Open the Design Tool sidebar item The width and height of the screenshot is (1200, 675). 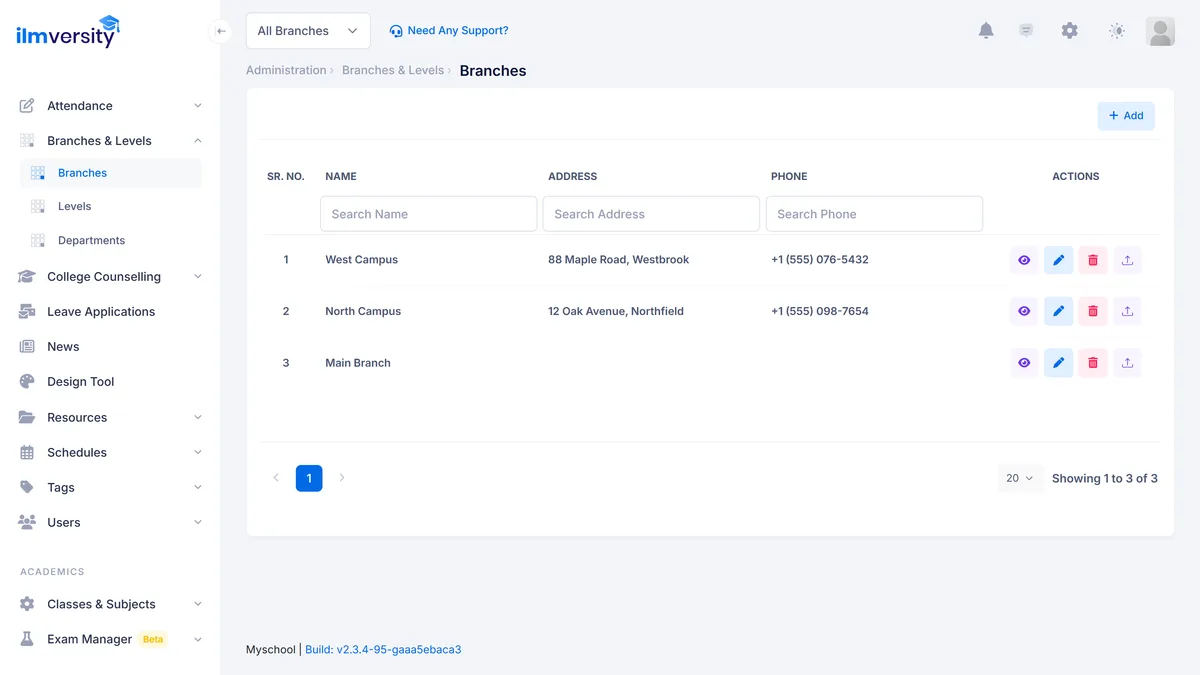point(110,382)
